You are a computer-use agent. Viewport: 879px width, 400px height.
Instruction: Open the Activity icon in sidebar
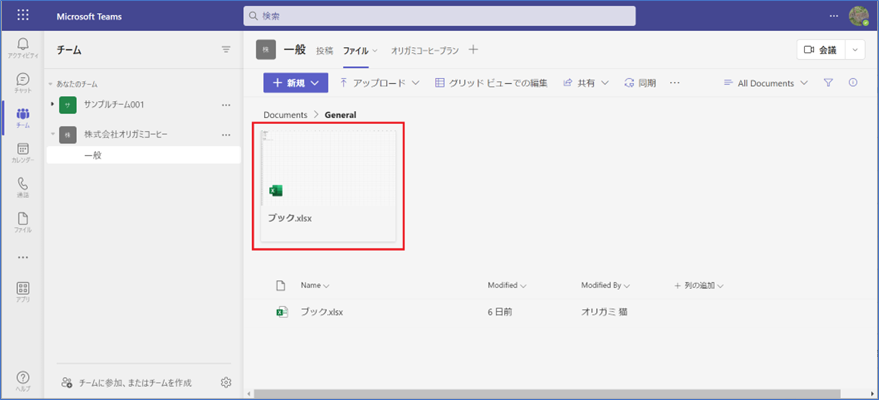[22, 48]
